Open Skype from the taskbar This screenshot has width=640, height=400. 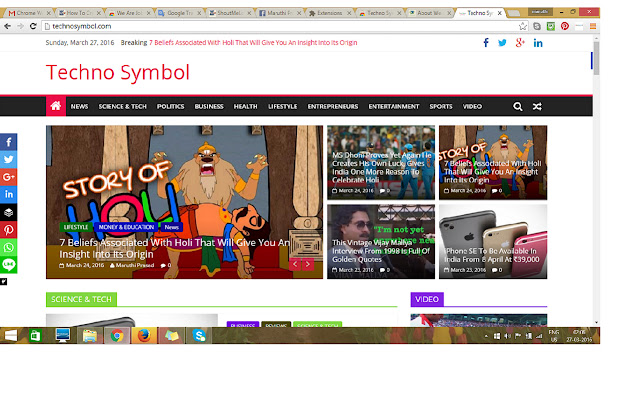point(199,336)
